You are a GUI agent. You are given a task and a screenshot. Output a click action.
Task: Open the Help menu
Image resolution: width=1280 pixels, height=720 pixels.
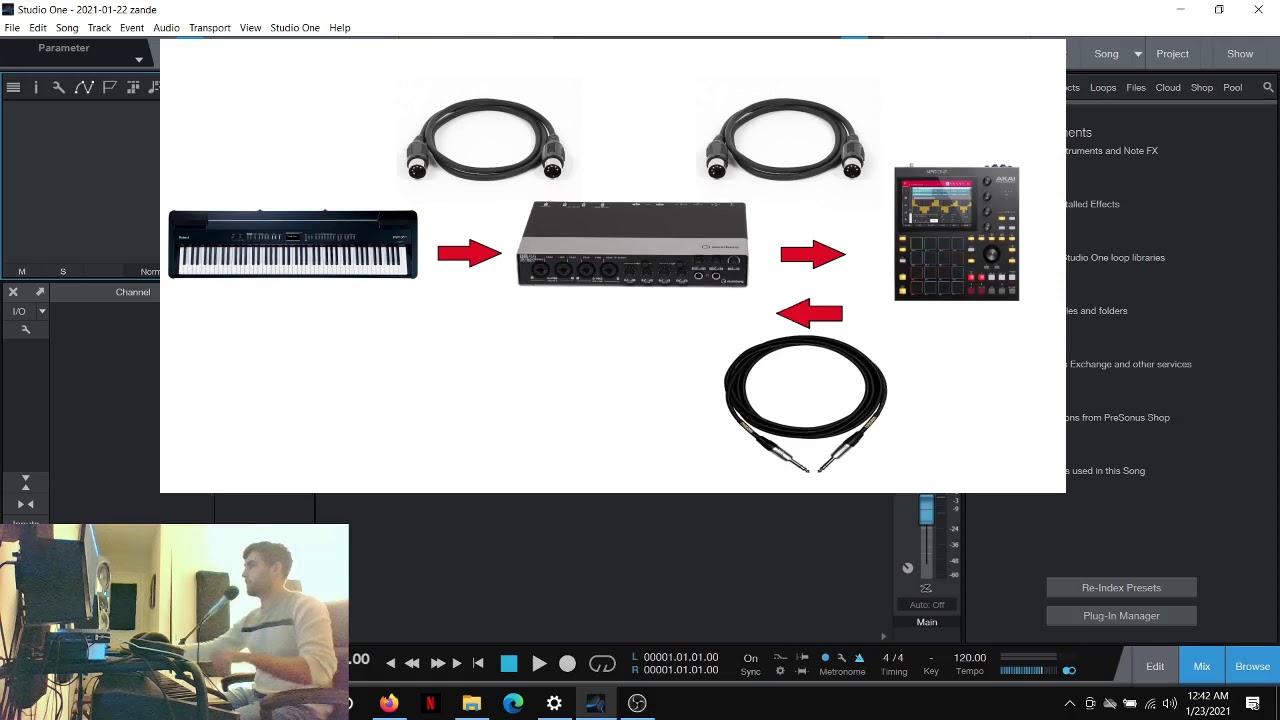click(x=340, y=28)
